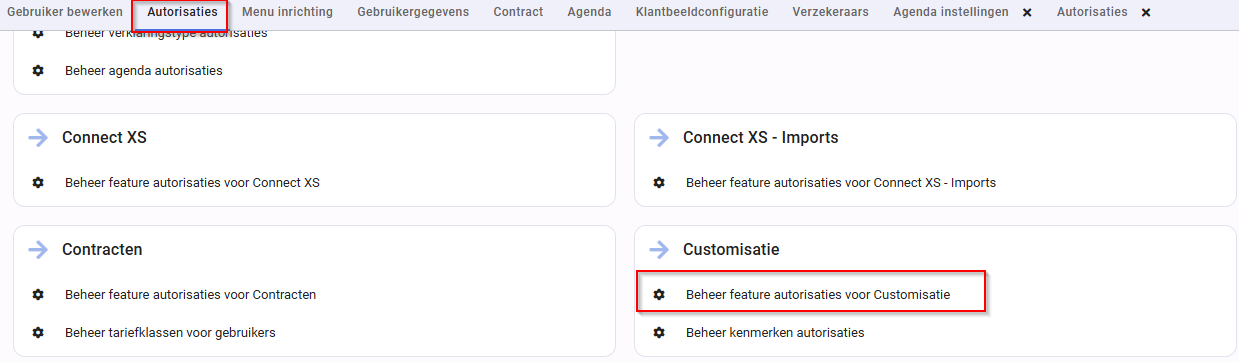Open Beheer tariefklassen voor gebruikers link

170,332
